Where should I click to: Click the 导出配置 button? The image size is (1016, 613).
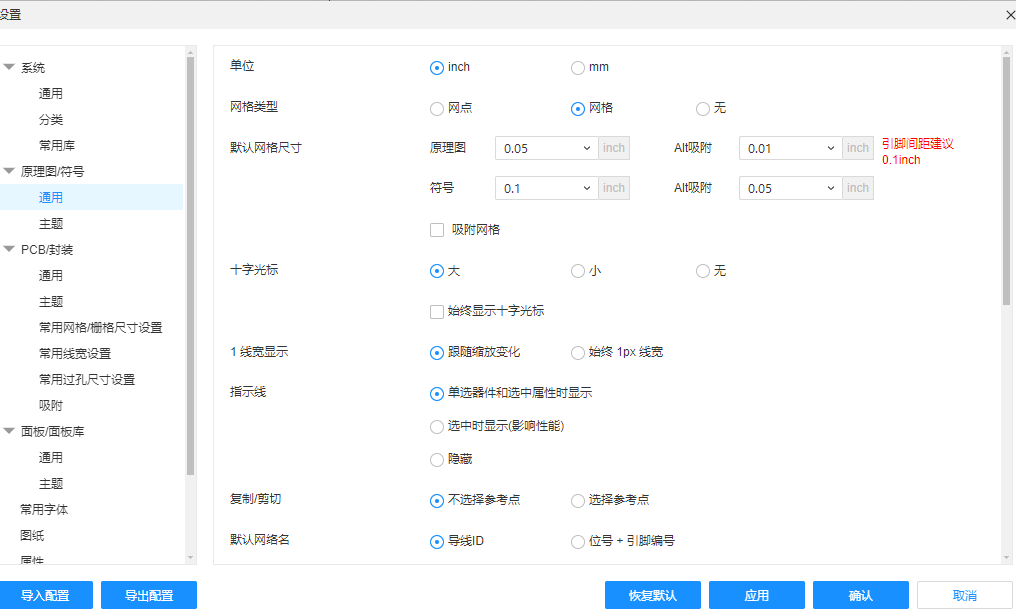(149, 596)
